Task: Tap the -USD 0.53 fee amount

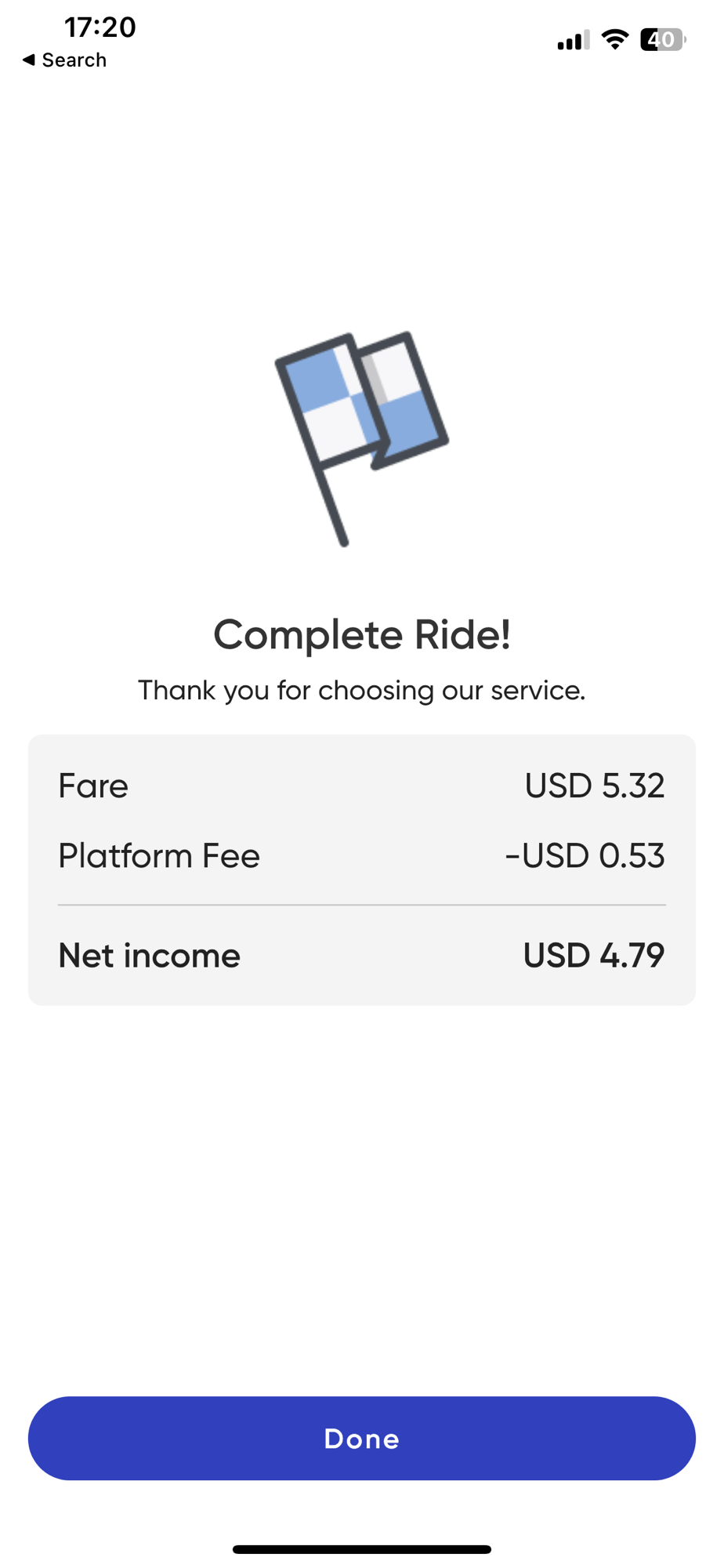Action: [585, 855]
